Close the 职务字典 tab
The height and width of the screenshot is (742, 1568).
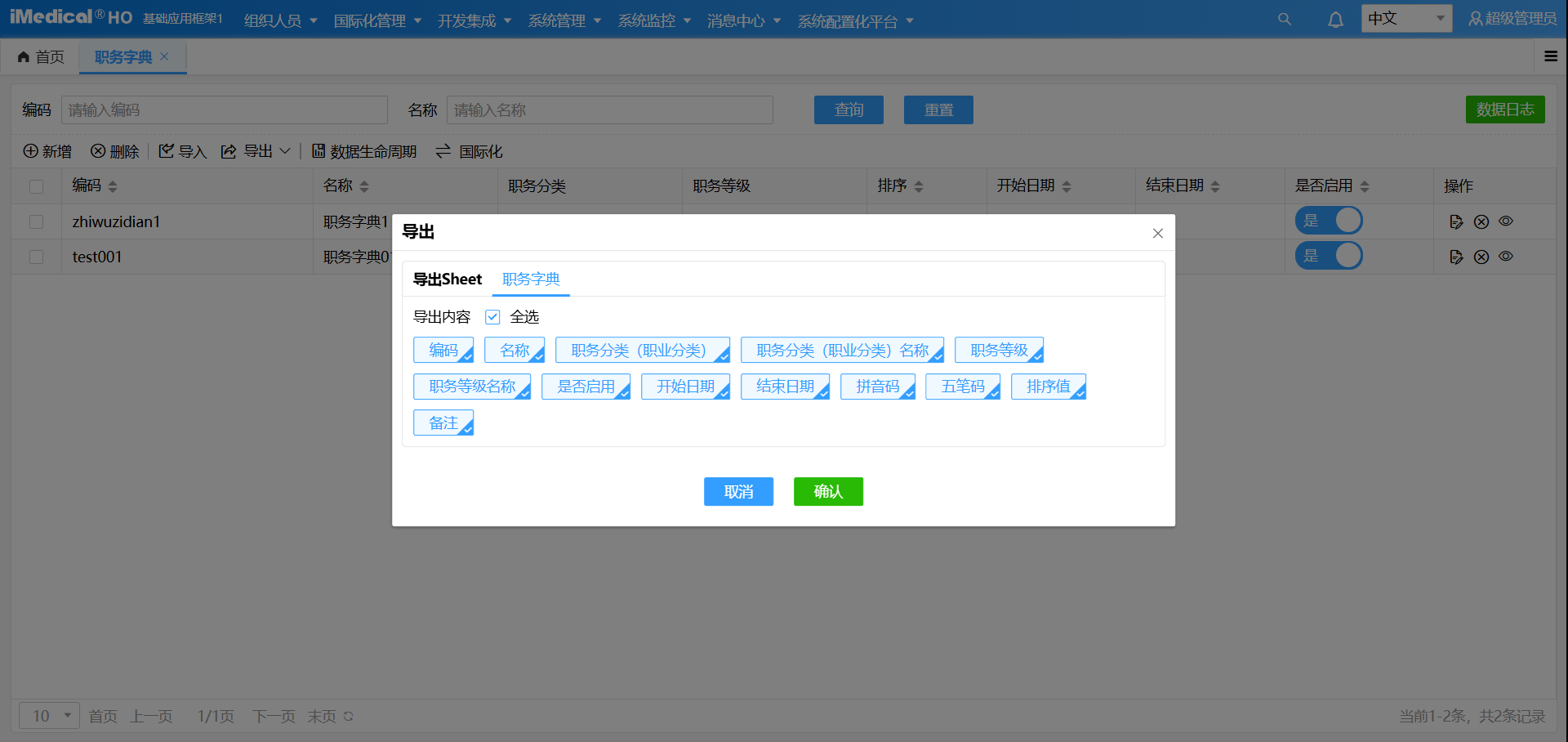(x=164, y=56)
